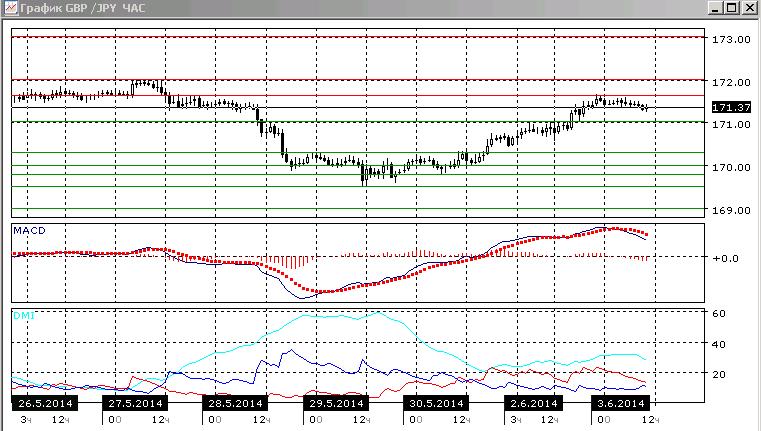Click the График GBP/JPY ЧАС window title

pos(83,8)
